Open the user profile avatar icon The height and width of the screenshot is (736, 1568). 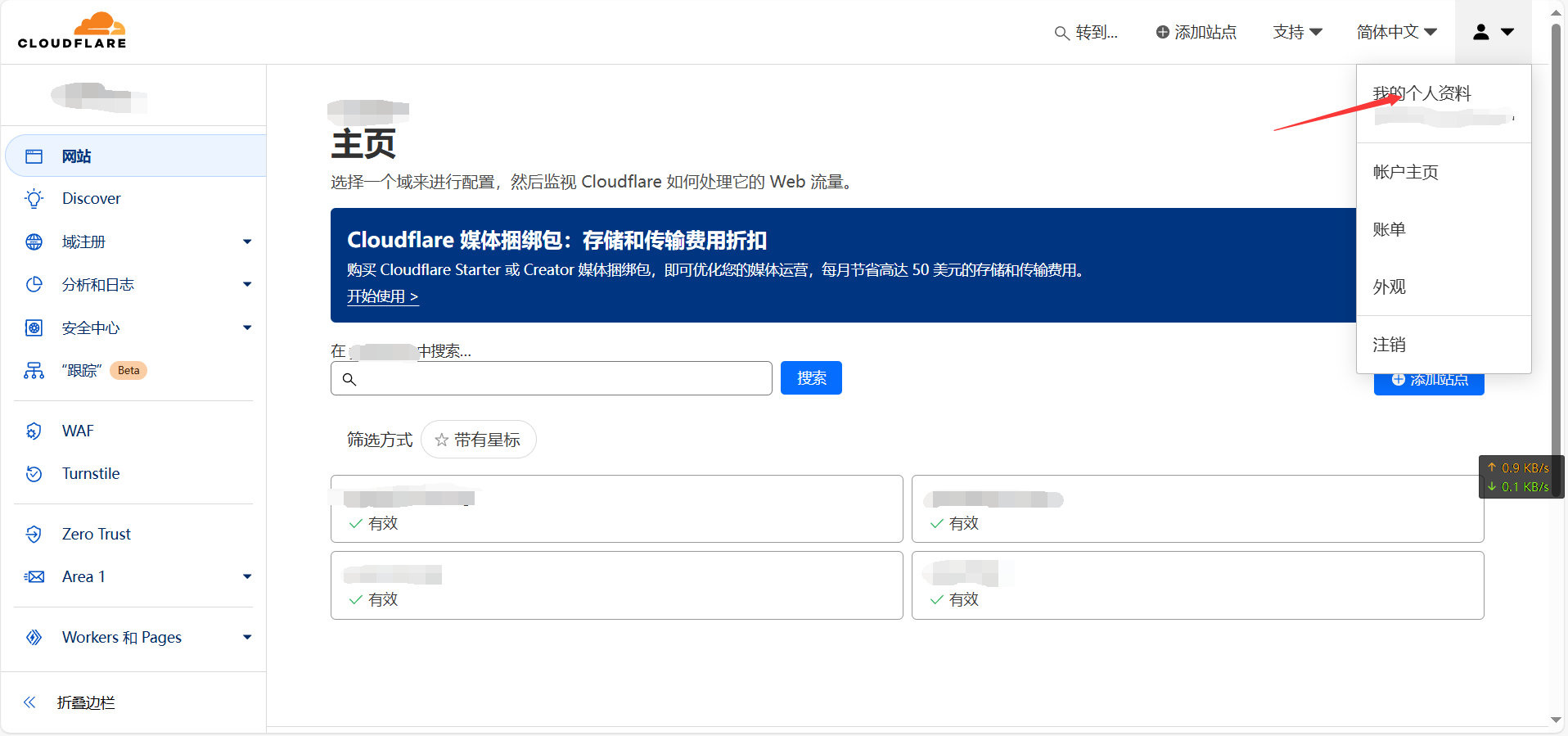[1480, 32]
